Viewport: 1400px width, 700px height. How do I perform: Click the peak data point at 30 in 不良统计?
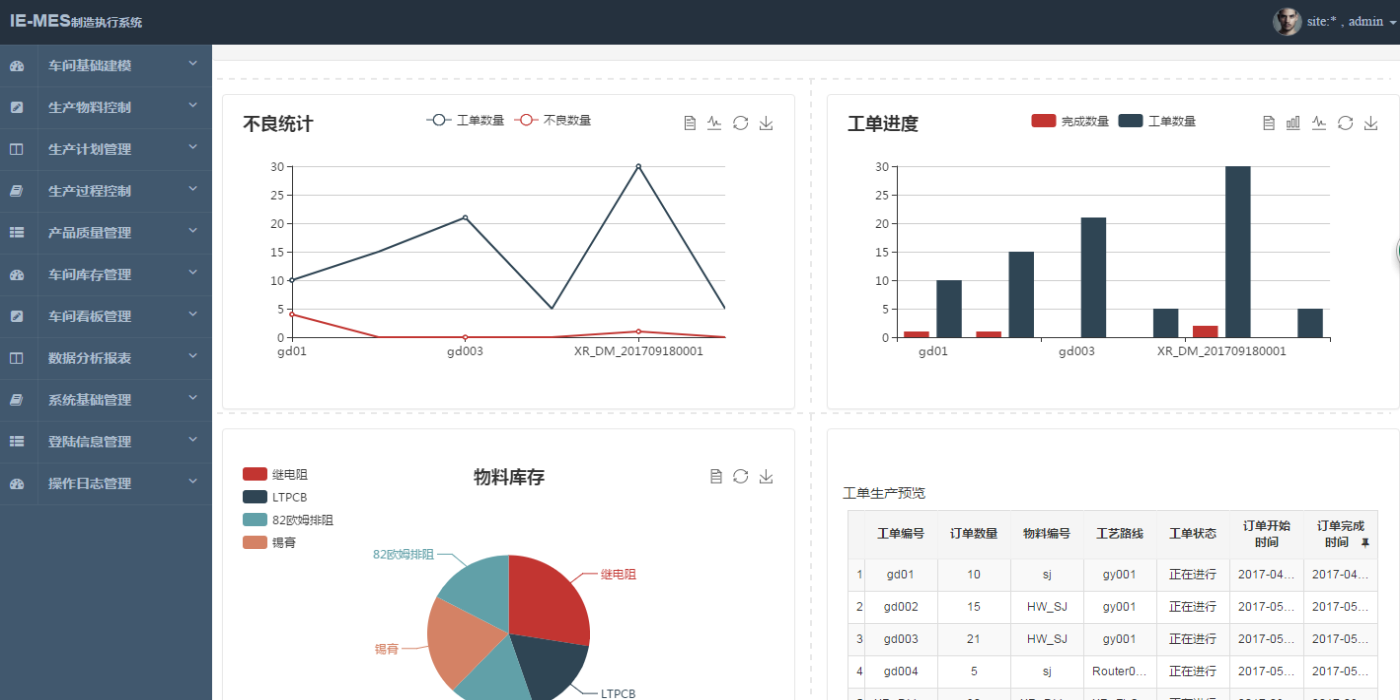coord(638,166)
